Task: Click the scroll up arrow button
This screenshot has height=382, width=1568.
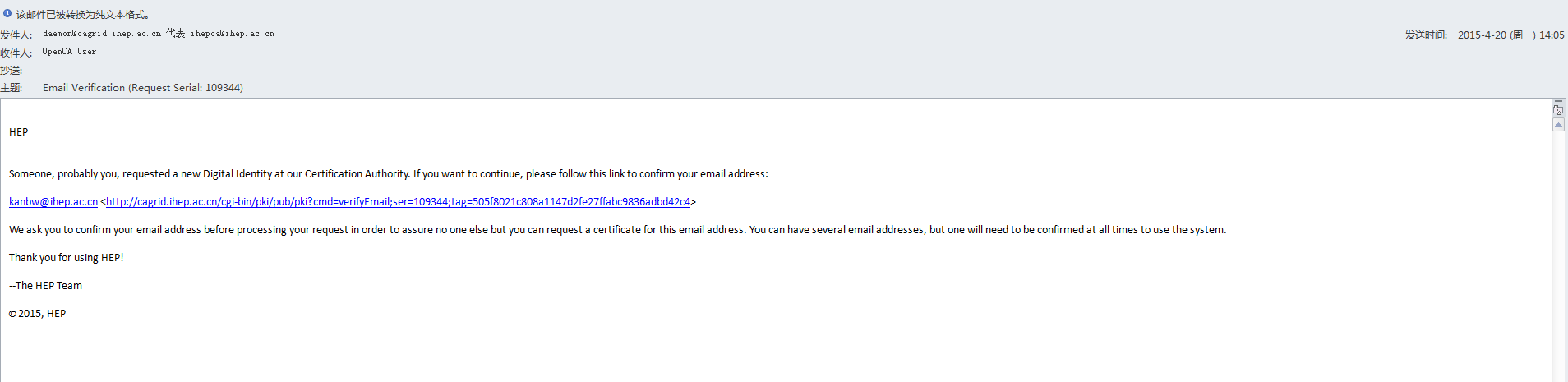Action: 1558,125
